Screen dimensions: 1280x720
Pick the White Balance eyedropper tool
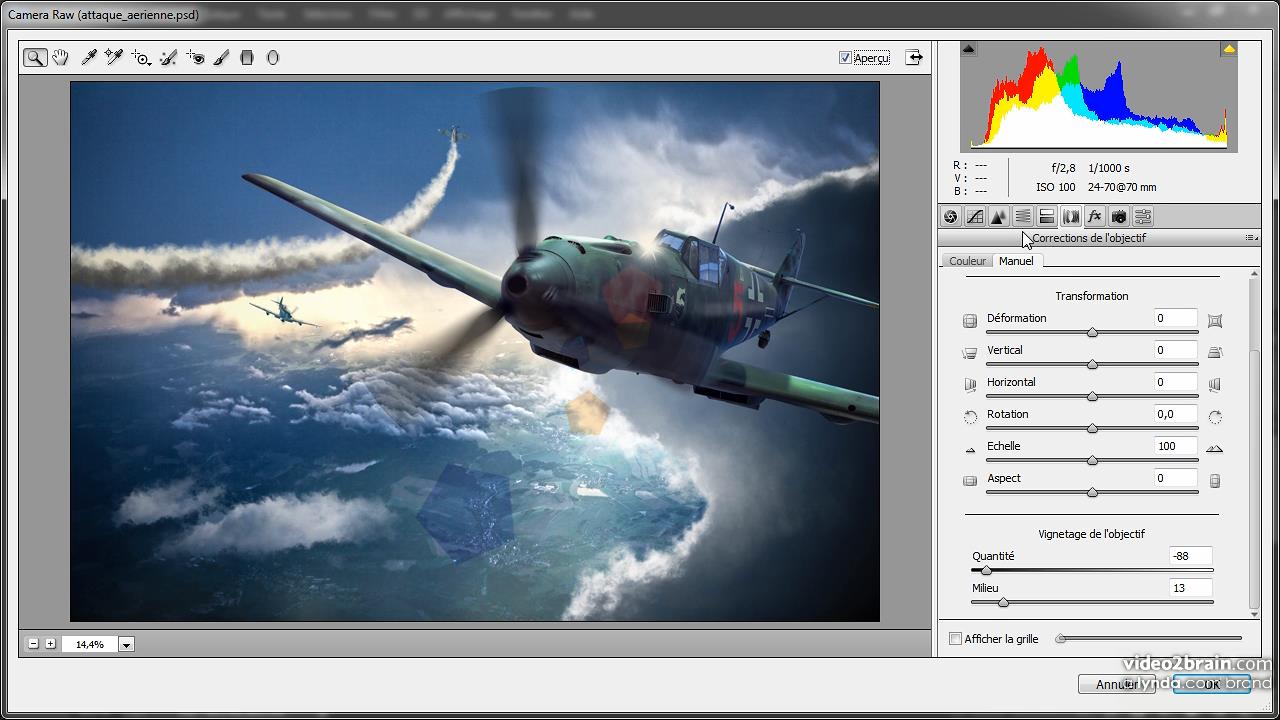(x=88, y=58)
